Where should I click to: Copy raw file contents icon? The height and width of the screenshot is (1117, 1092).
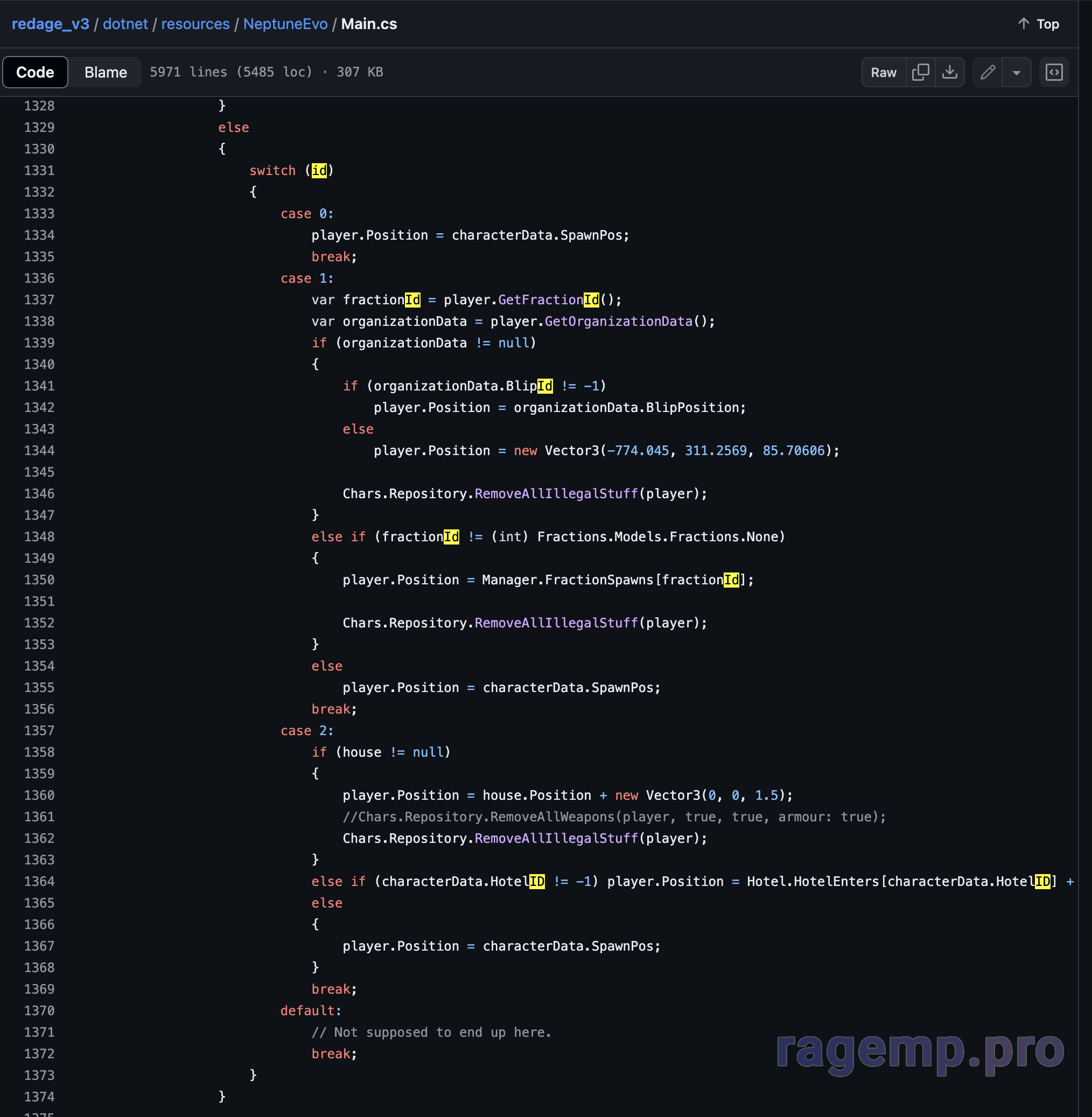[x=920, y=72]
